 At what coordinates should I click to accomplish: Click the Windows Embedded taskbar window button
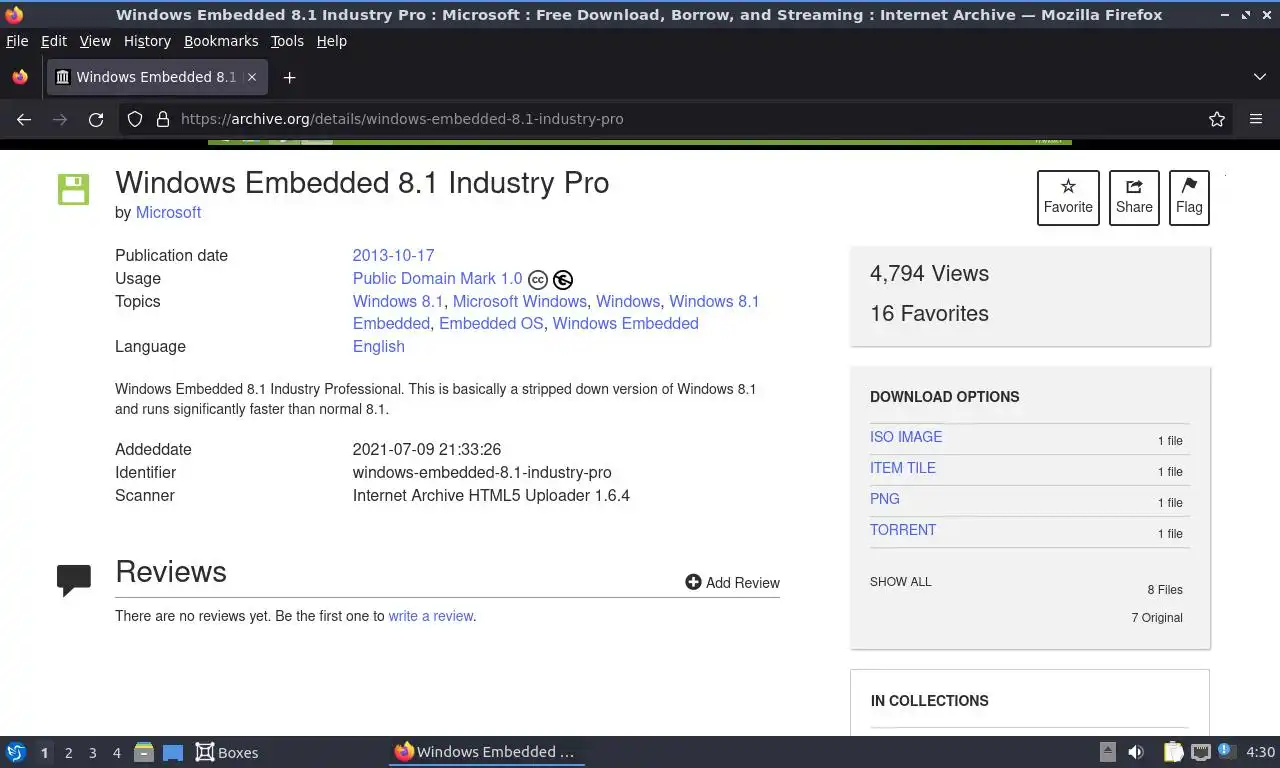(486, 752)
